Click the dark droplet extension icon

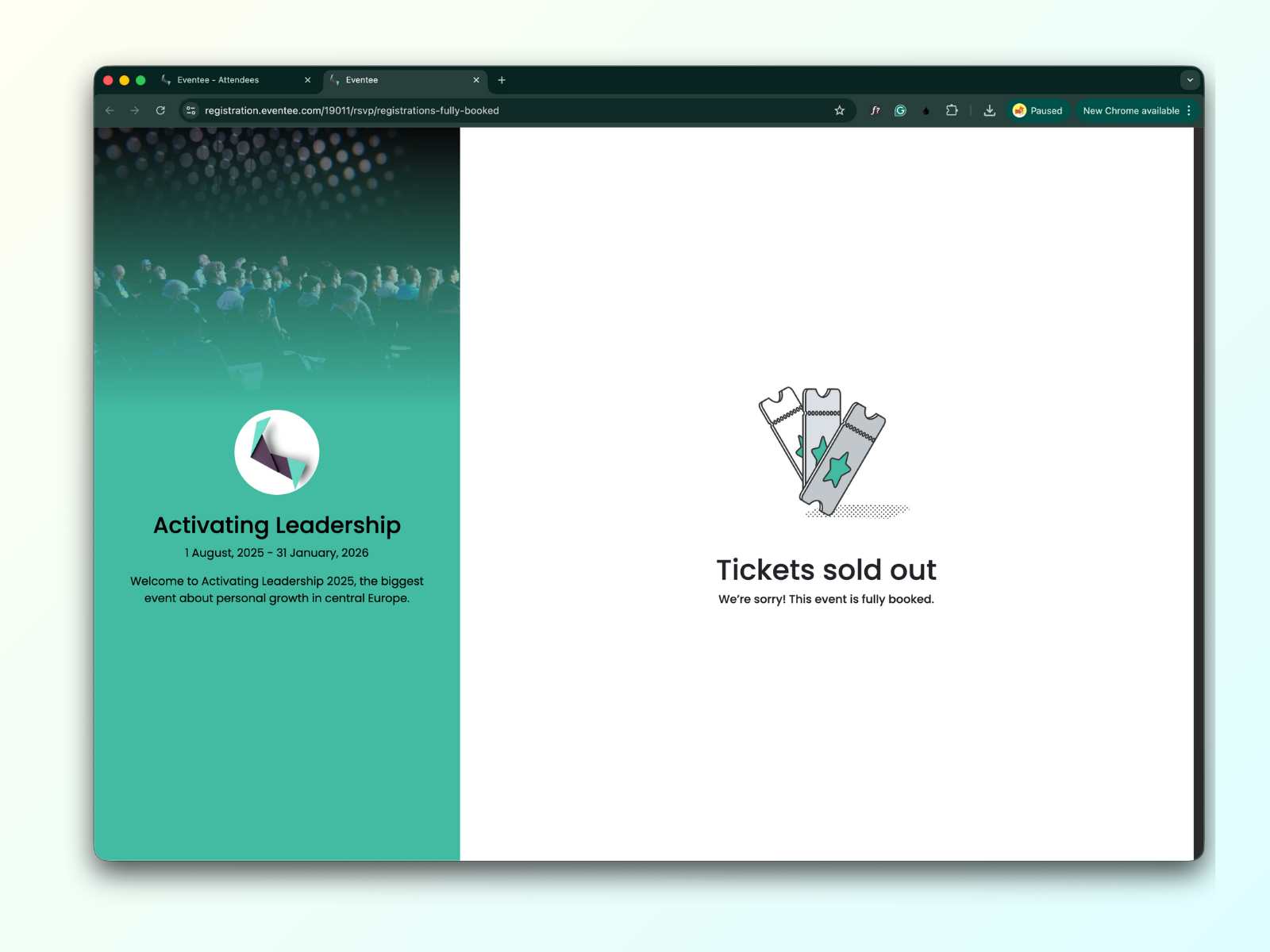[926, 111]
